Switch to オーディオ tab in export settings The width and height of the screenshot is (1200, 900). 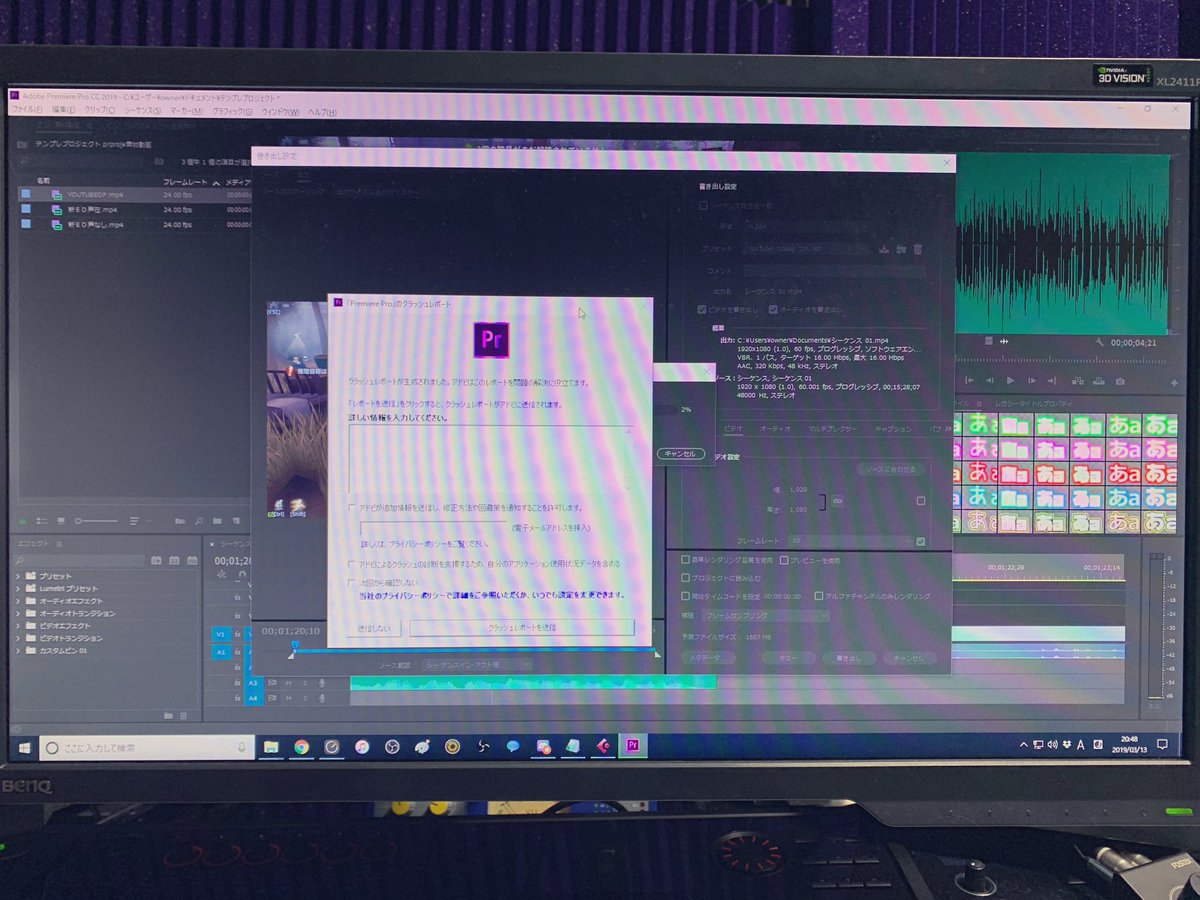tap(775, 428)
